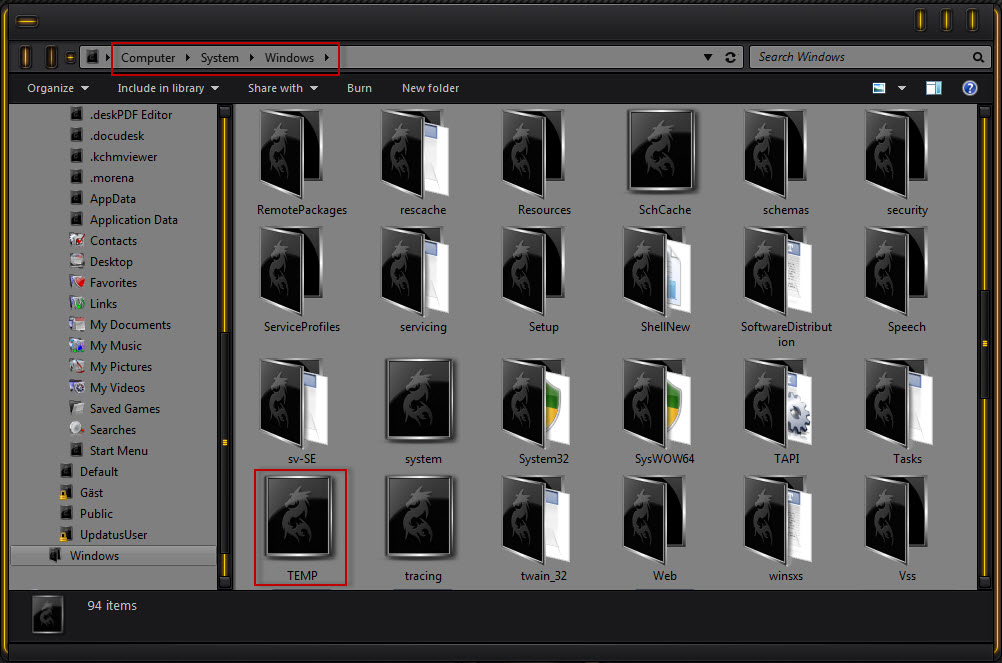The height and width of the screenshot is (663, 1002).
Task: Open the address bar history dropdown
Action: tap(707, 57)
